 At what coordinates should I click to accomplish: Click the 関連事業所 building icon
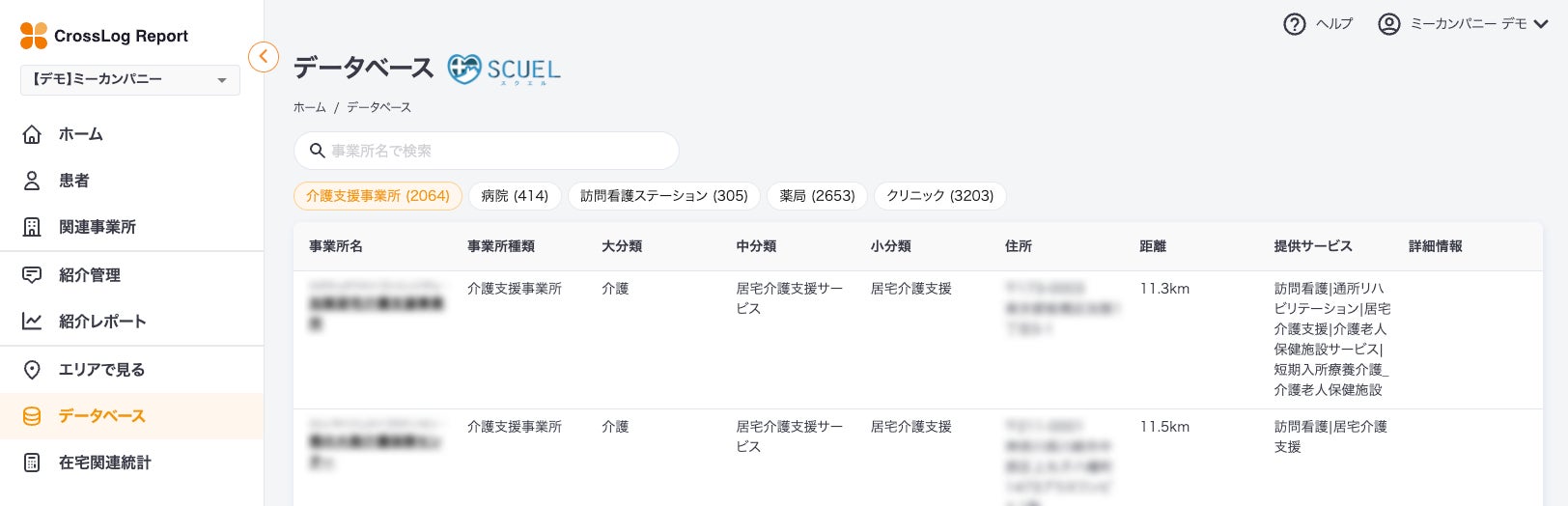pyautogui.click(x=32, y=227)
